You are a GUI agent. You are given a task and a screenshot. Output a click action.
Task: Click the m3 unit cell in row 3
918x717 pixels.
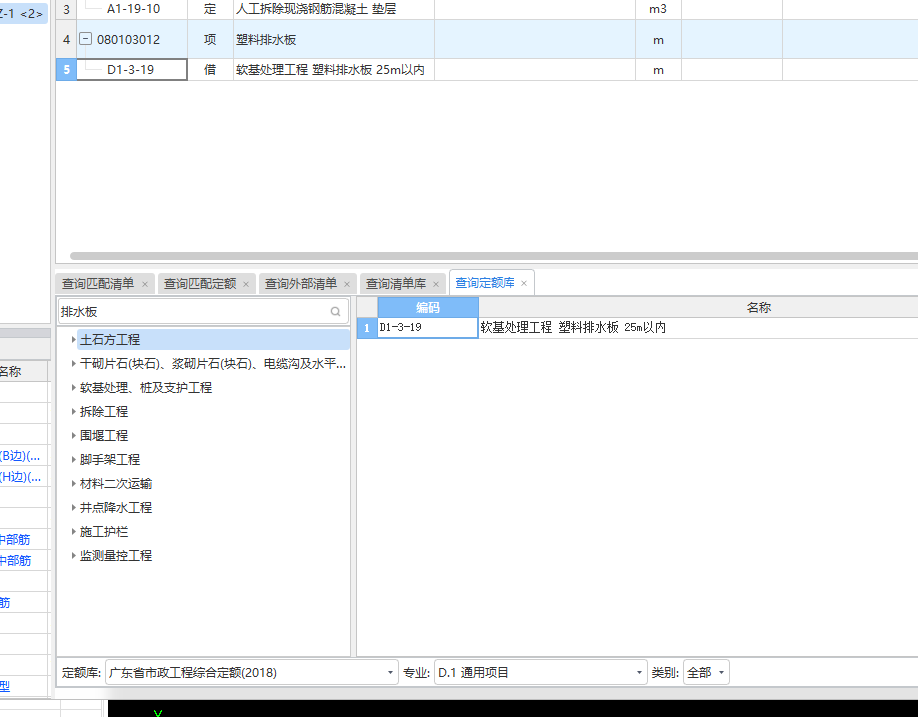(x=658, y=9)
